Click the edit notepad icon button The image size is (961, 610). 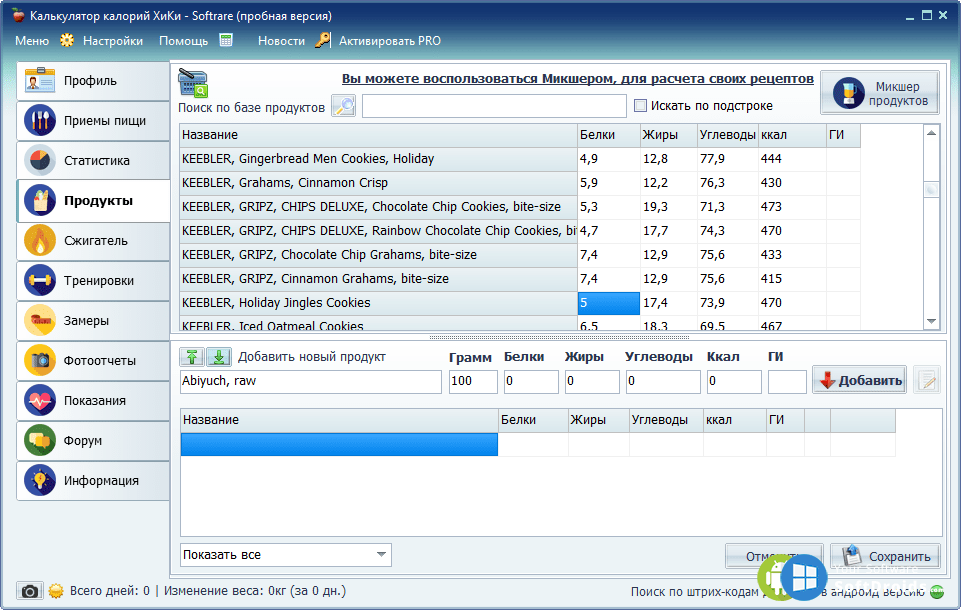point(927,380)
